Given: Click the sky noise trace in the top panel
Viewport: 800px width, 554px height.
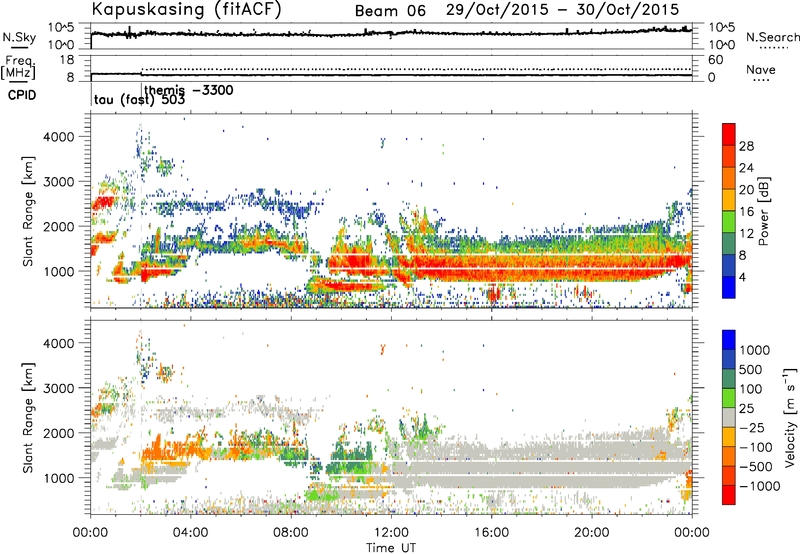Looking at the screenshot, I should pyautogui.click(x=391, y=34).
